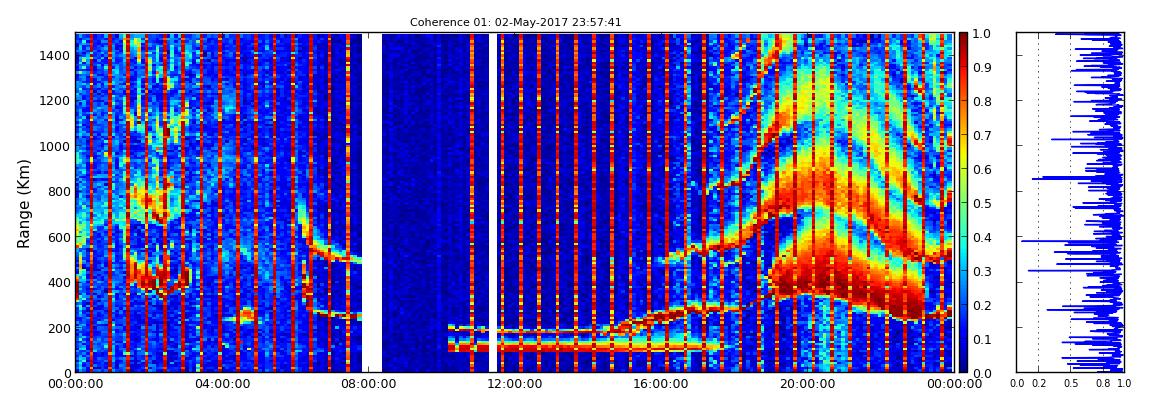The height and width of the screenshot is (407, 1150).
Task: Click the 12:00:00 time axis label
Action: pyautogui.click(x=513, y=383)
